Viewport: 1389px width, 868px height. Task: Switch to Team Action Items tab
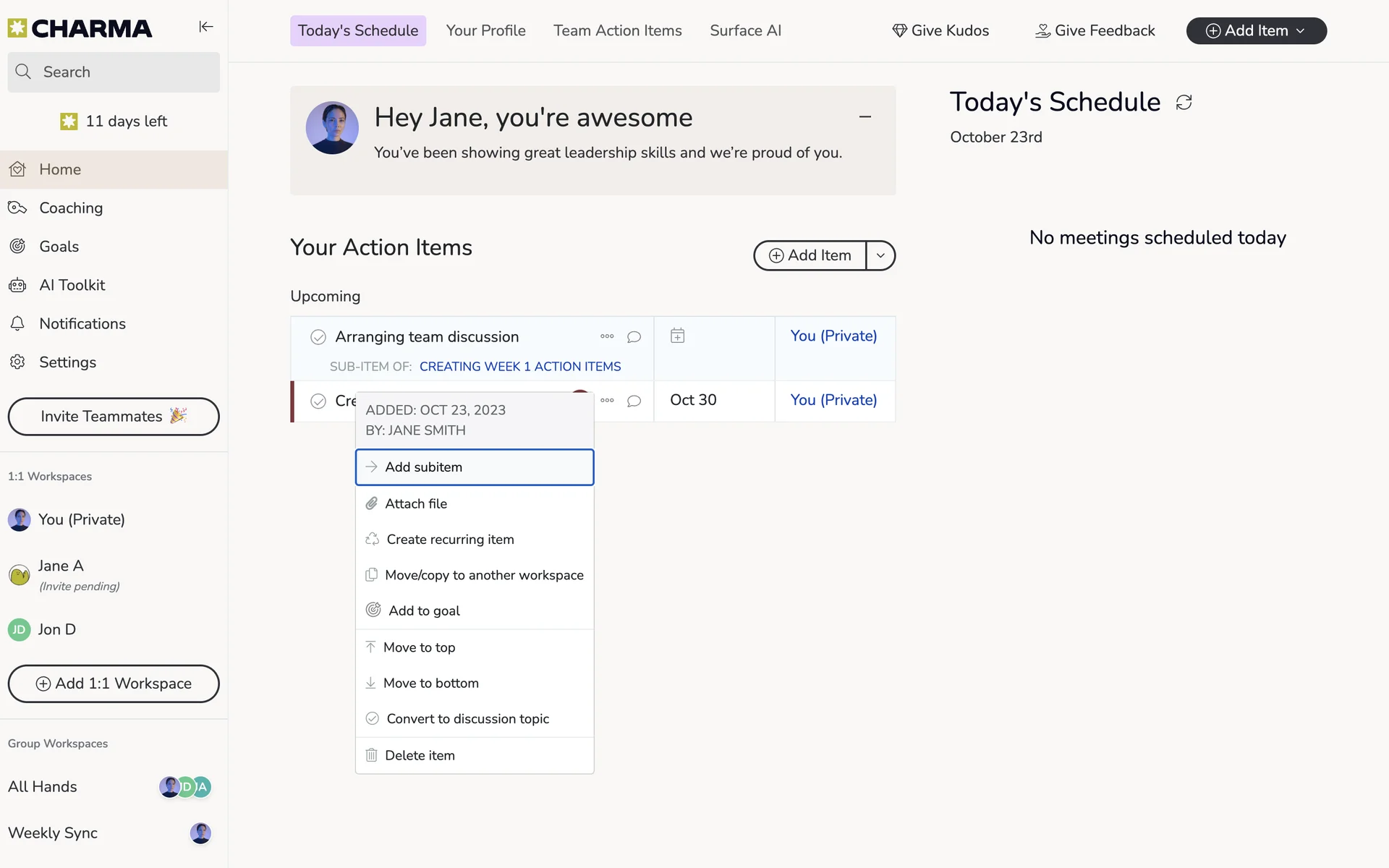coord(617,30)
